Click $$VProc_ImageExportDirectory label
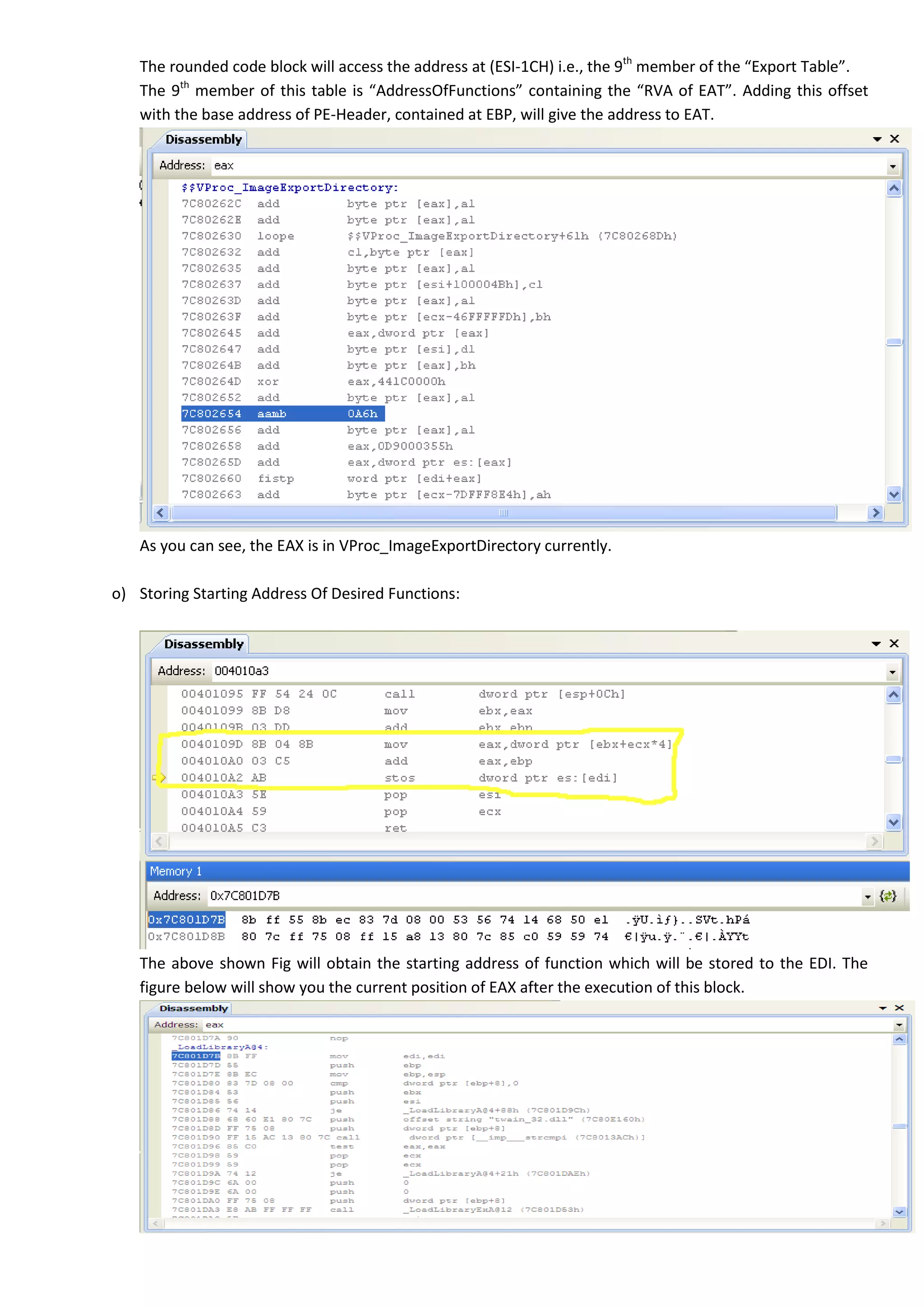This screenshot has width=924, height=1307. point(290,188)
